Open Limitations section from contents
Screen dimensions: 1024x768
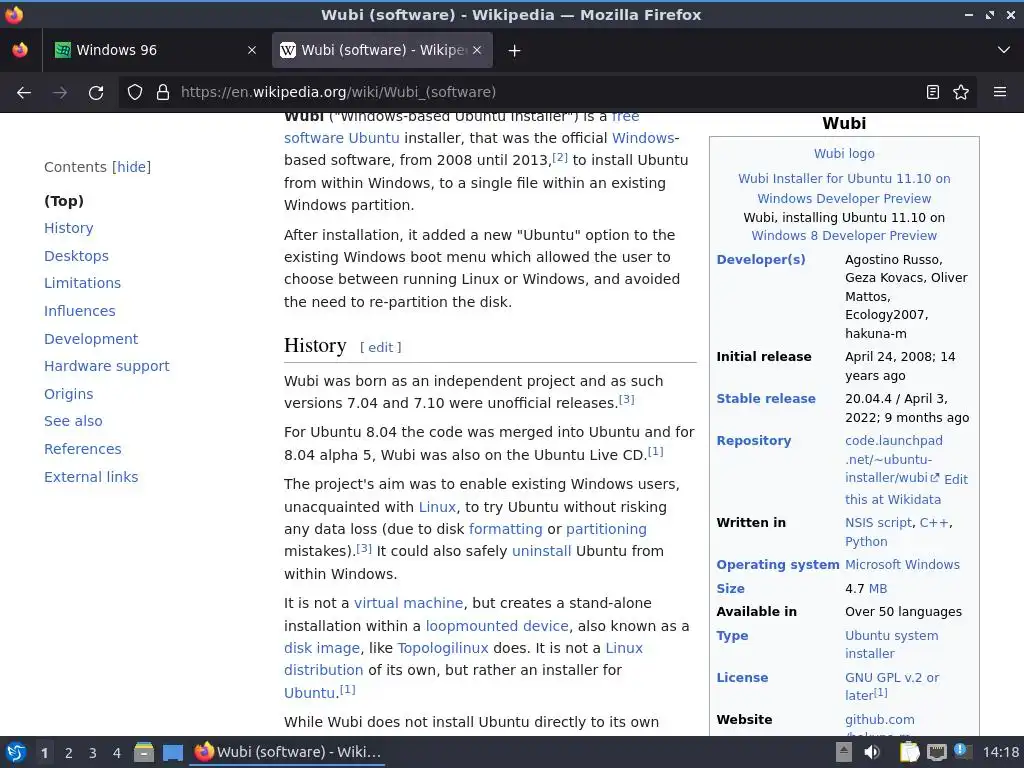pyautogui.click(x=82, y=283)
